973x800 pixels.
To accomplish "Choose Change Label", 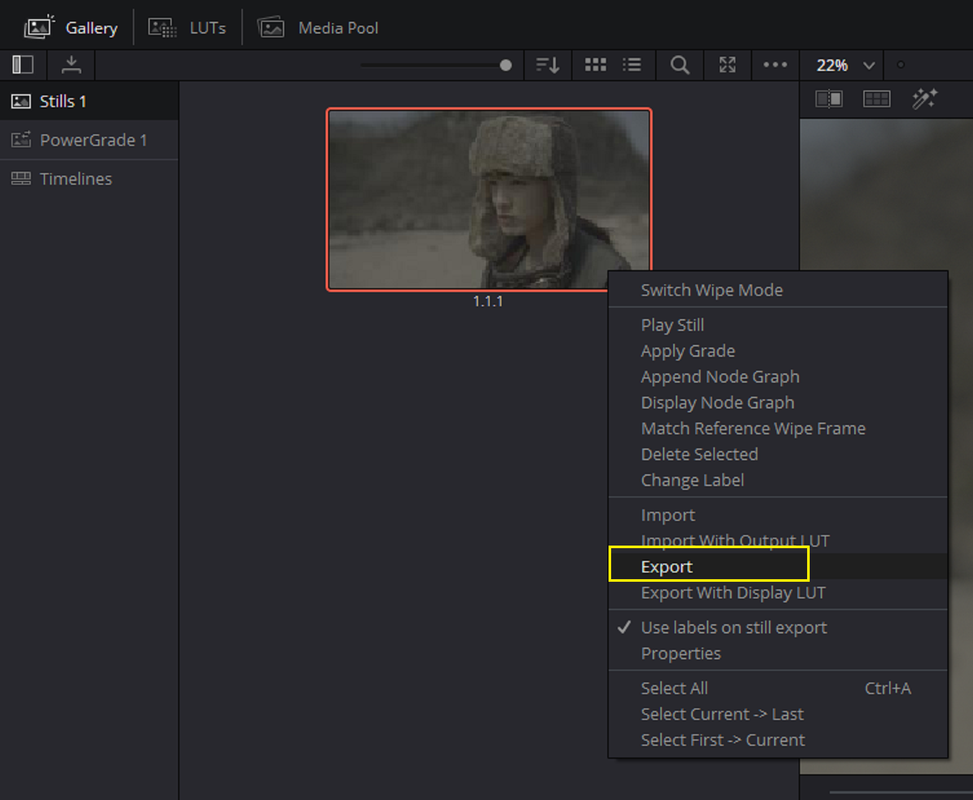I will (778, 480).
